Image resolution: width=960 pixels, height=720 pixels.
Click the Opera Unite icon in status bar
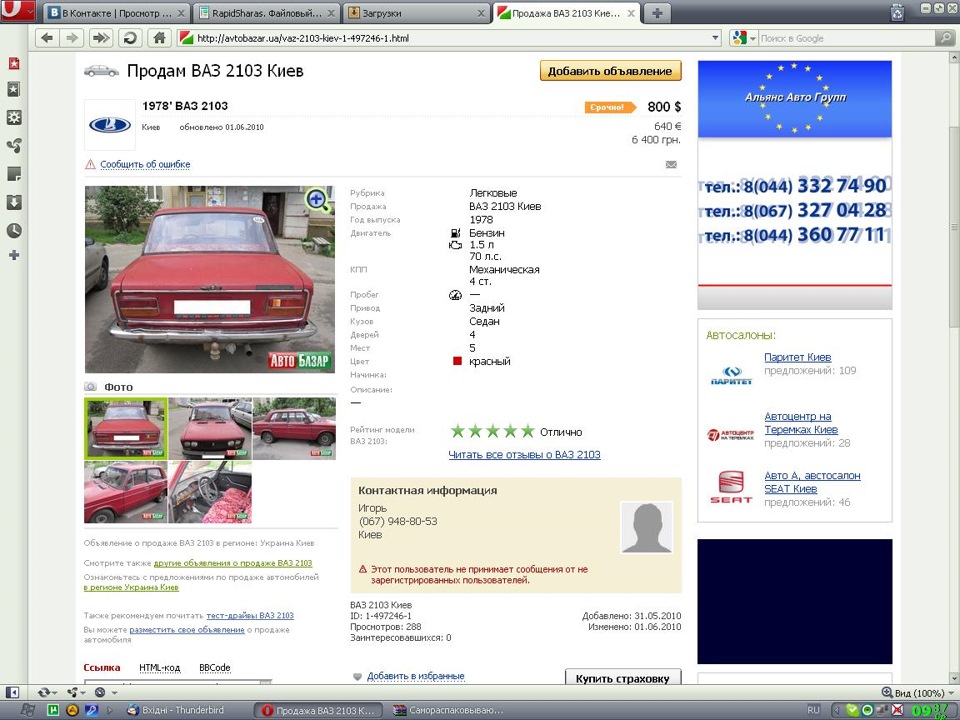[x=73, y=692]
